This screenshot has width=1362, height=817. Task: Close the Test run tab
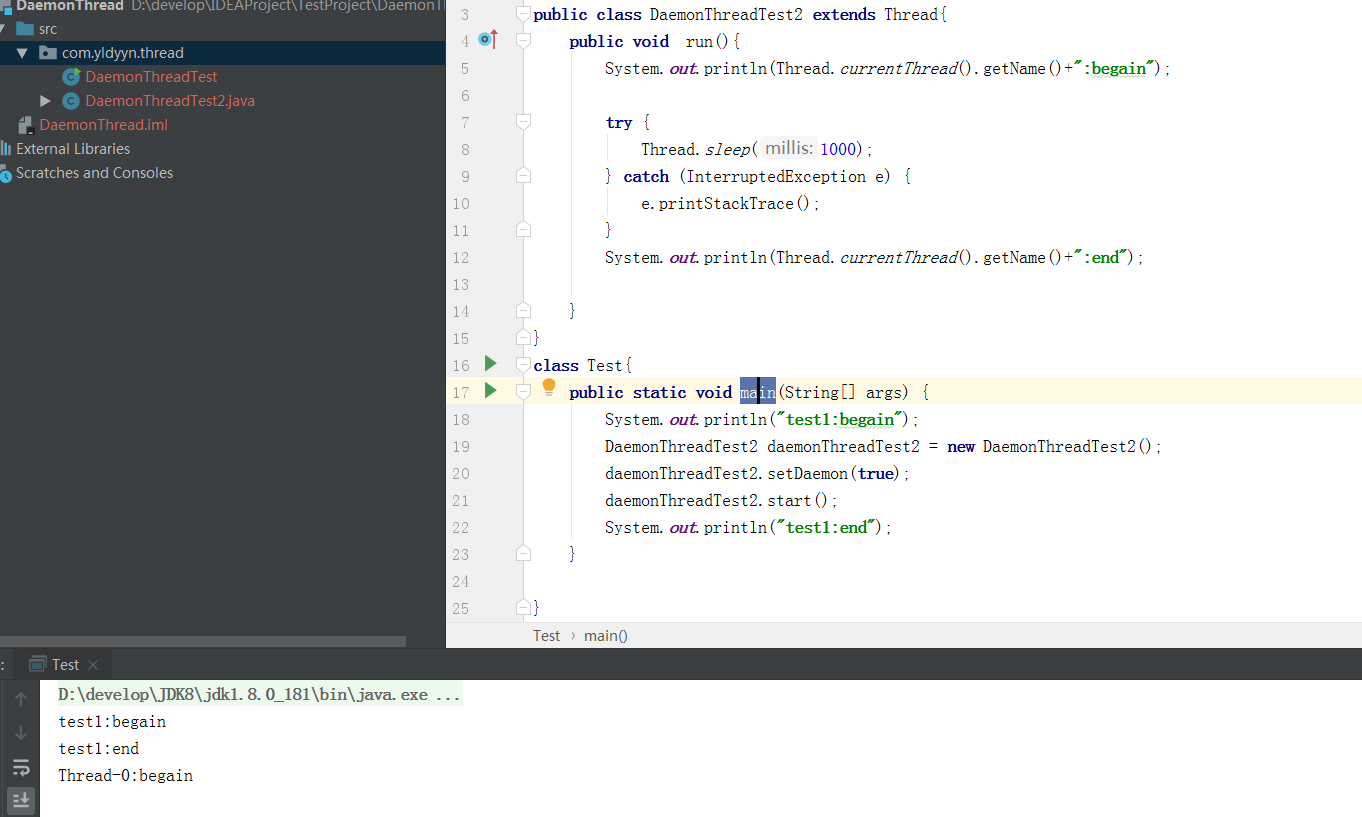93,665
